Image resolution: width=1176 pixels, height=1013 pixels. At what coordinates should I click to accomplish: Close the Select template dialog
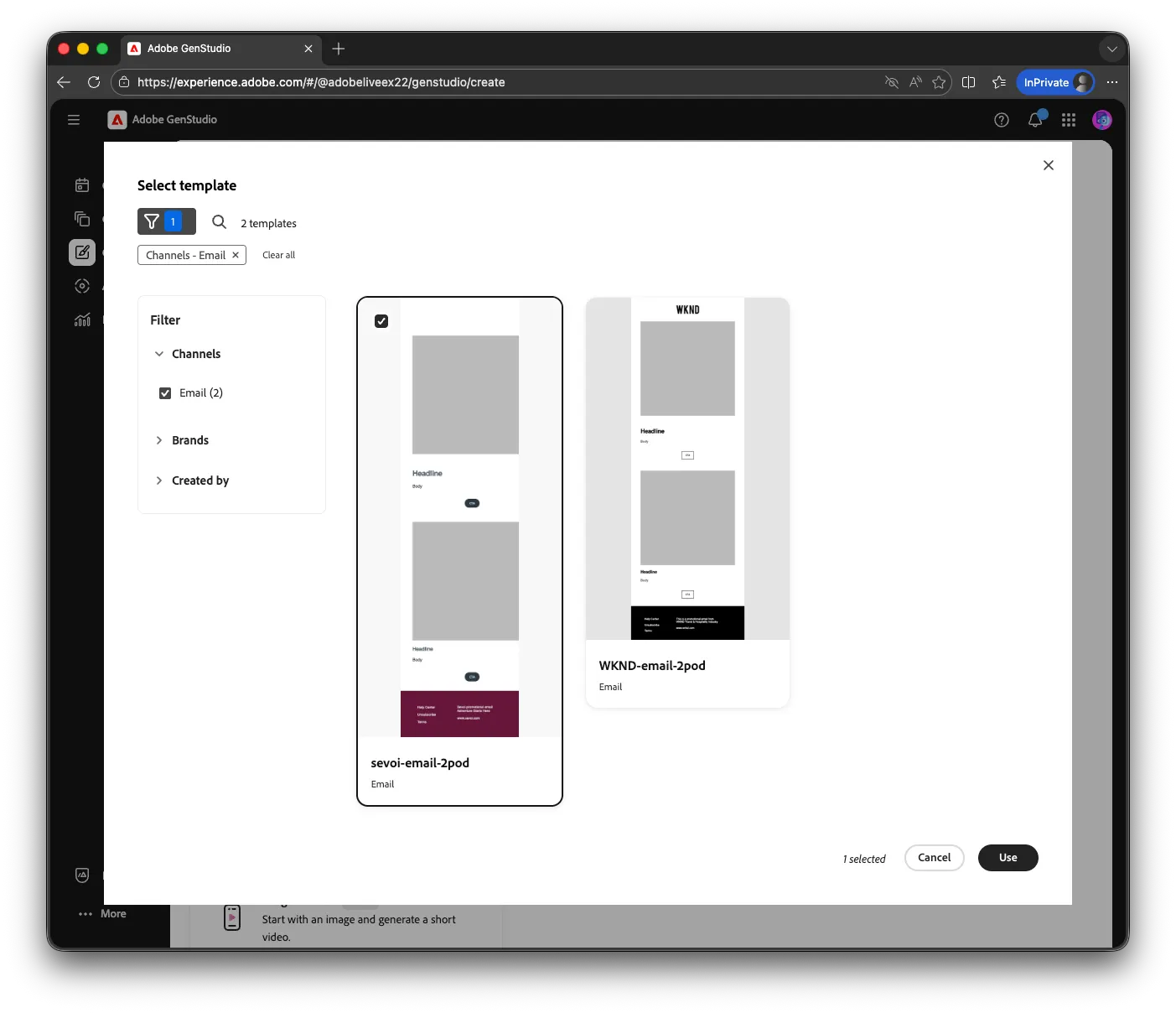(1048, 165)
